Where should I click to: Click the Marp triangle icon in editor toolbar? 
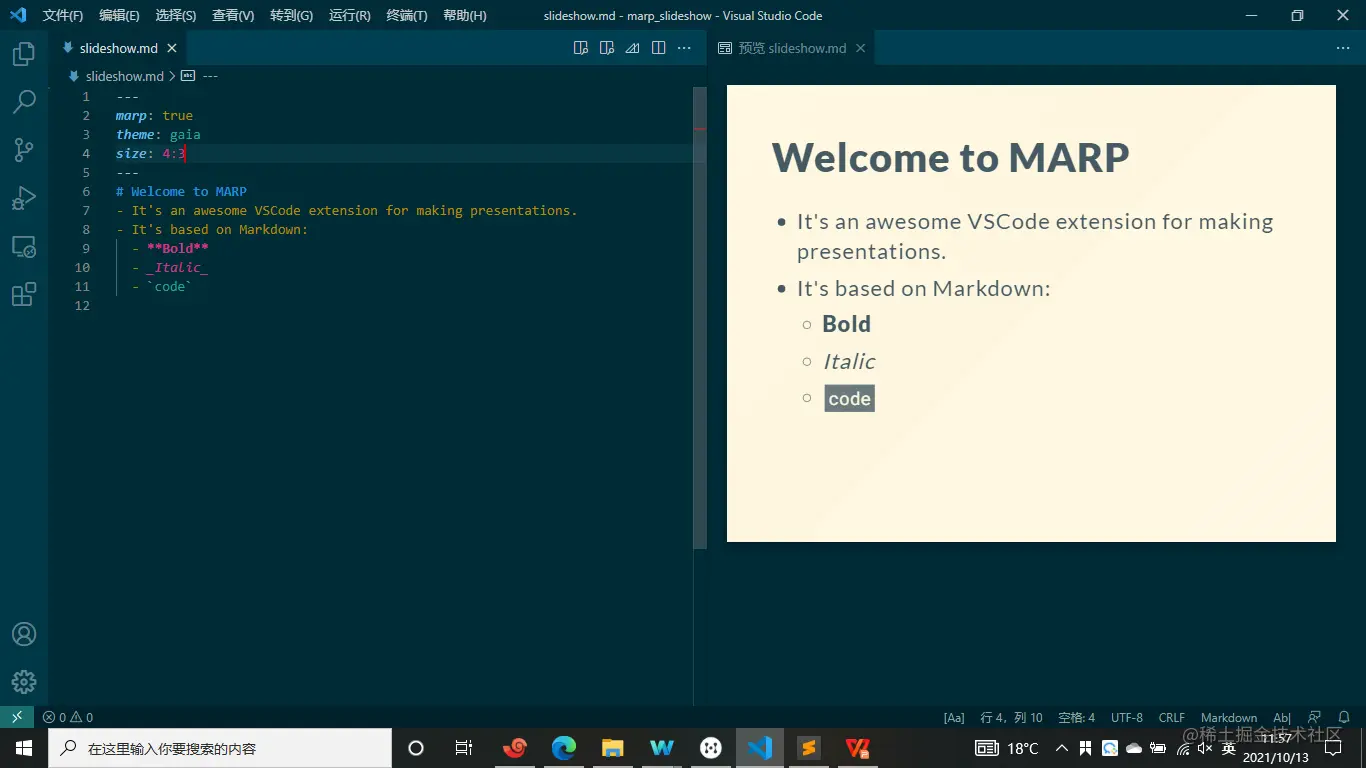(x=633, y=48)
